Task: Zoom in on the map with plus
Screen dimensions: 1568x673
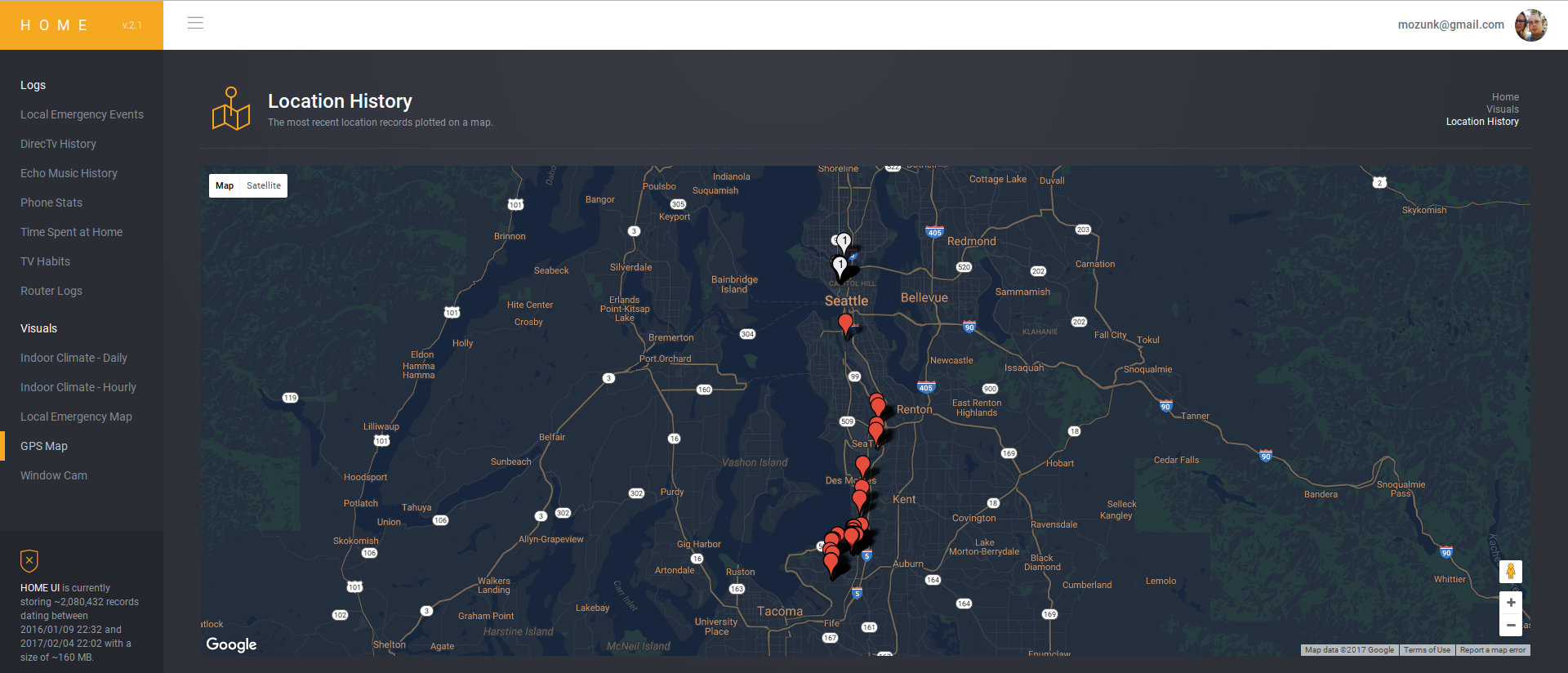Action: (1511, 602)
